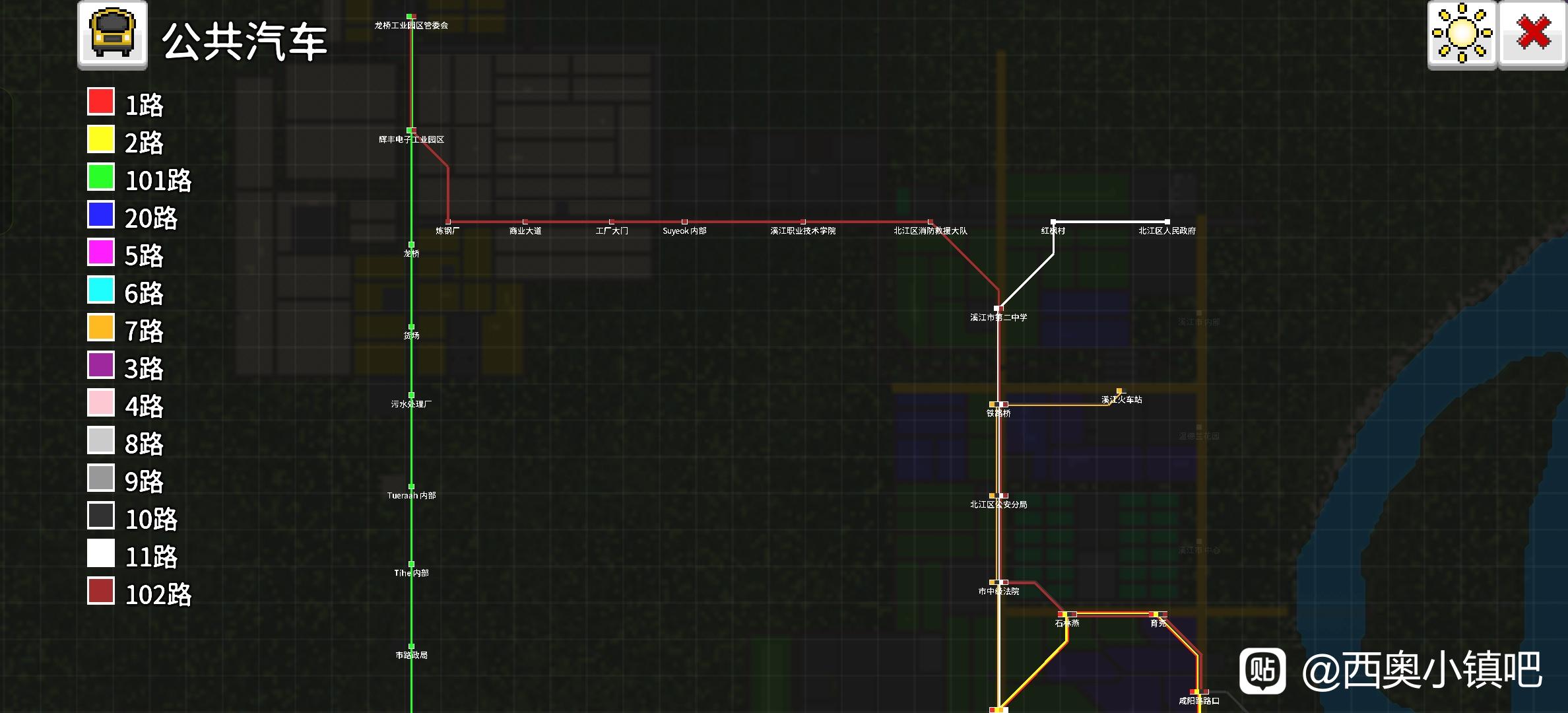Click the 北江区人民政府 stop marker

point(1167,222)
